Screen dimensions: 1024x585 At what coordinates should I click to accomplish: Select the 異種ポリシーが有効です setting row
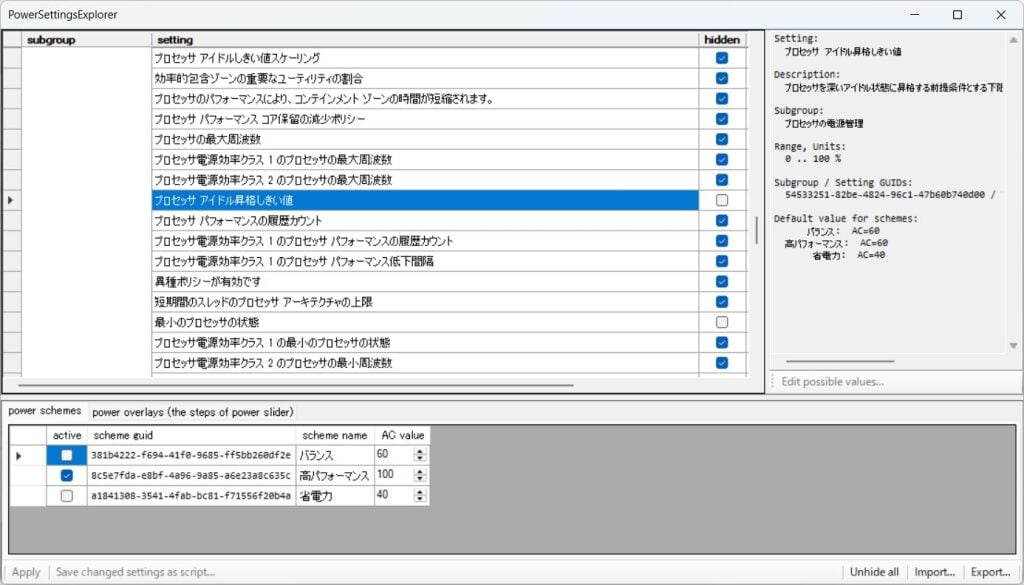tap(424, 281)
